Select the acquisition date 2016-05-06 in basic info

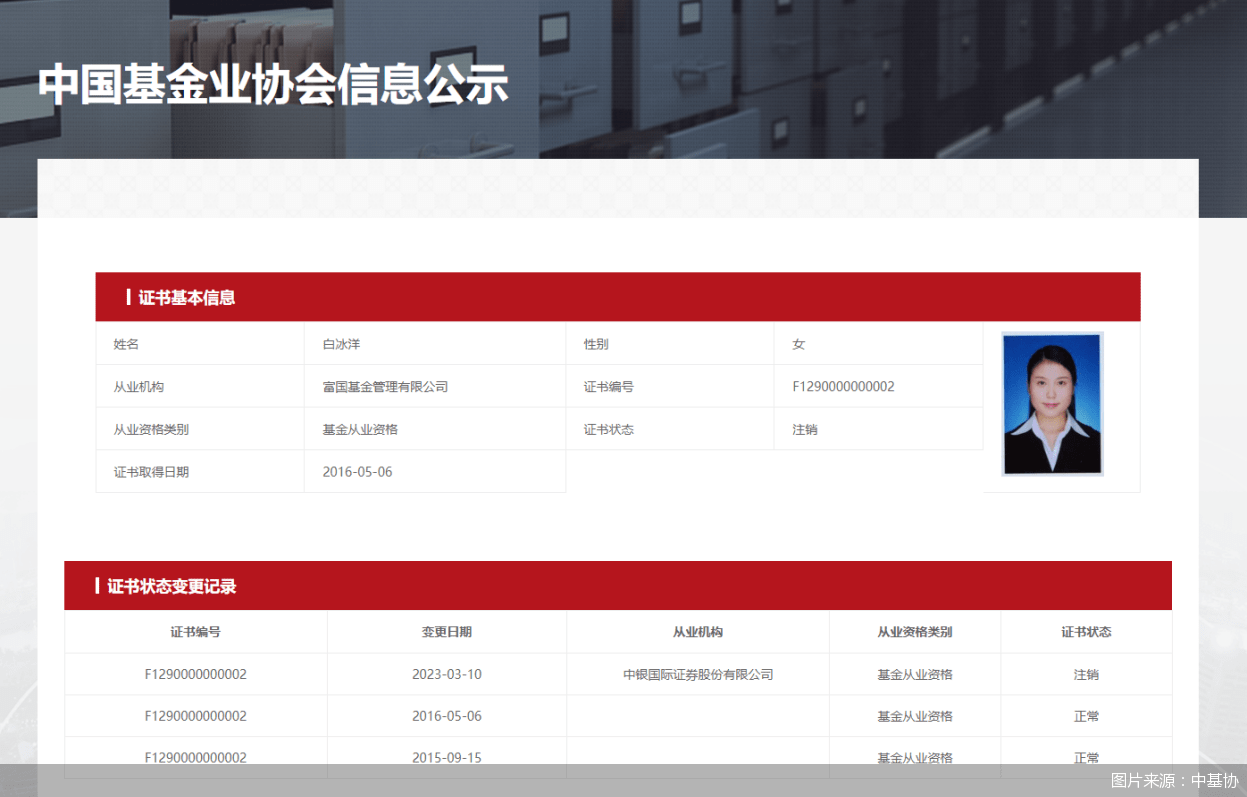click(357, 472)
